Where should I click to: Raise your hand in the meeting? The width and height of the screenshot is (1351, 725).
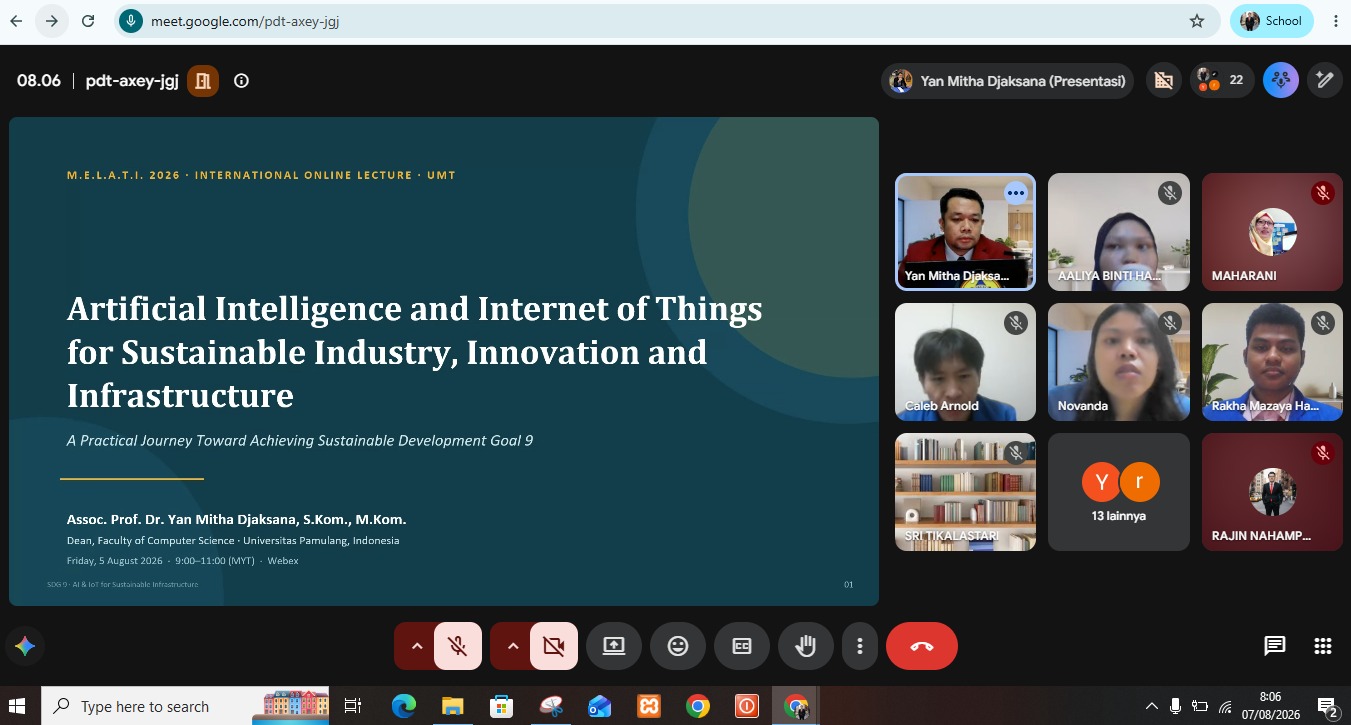pos(805,646)
